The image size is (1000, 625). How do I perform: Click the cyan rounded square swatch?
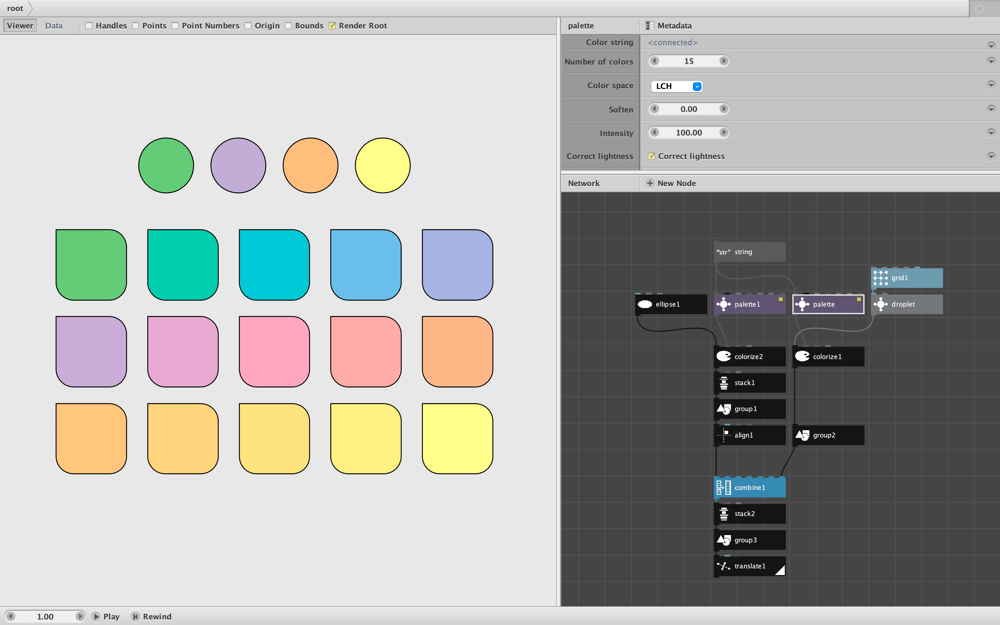click(x=274, y=265)
